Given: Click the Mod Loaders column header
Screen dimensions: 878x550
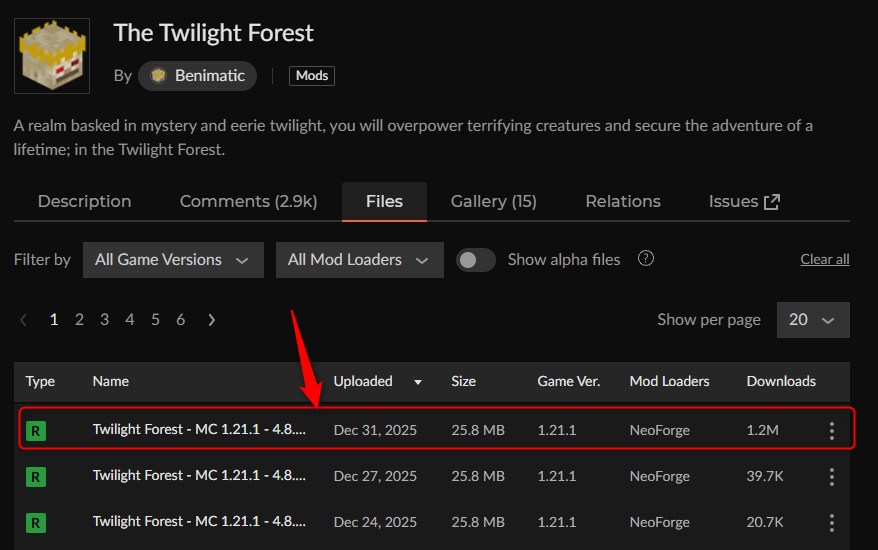Looking at the screenshot, I should [669, 381].
